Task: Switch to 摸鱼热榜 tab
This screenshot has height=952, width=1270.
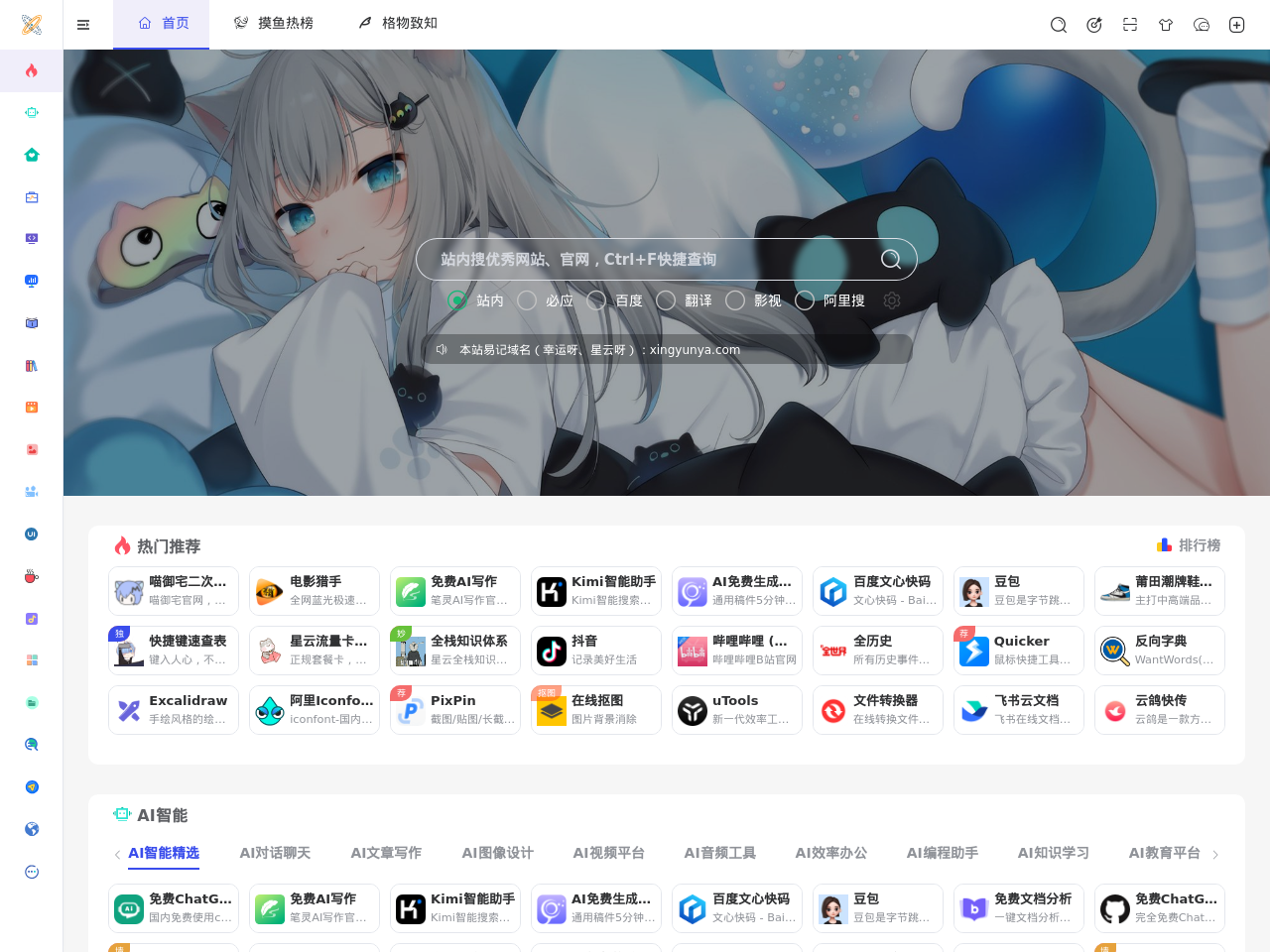Action: click(x=273, y=24)
